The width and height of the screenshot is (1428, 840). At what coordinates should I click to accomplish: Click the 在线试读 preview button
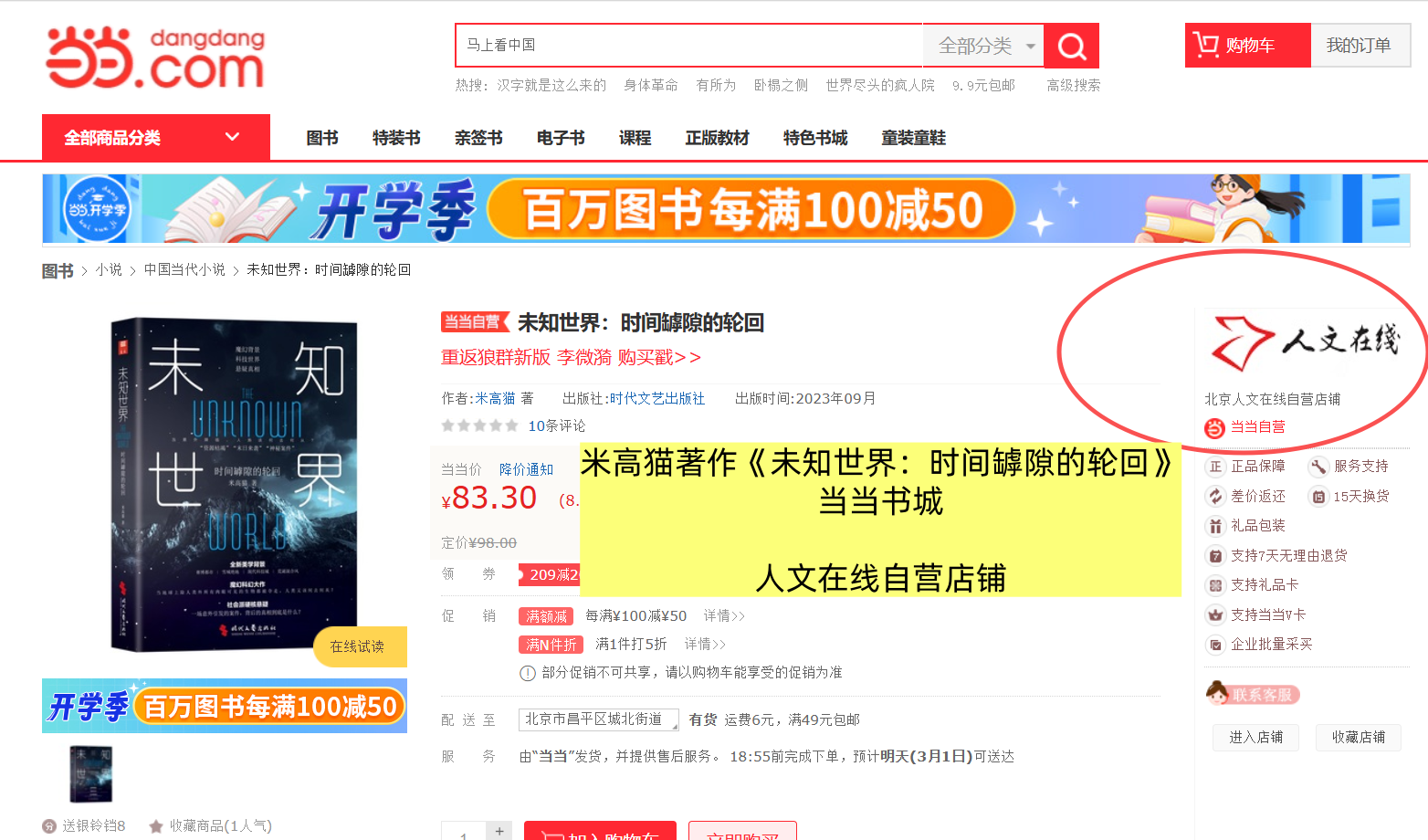(x=357, y=646)
